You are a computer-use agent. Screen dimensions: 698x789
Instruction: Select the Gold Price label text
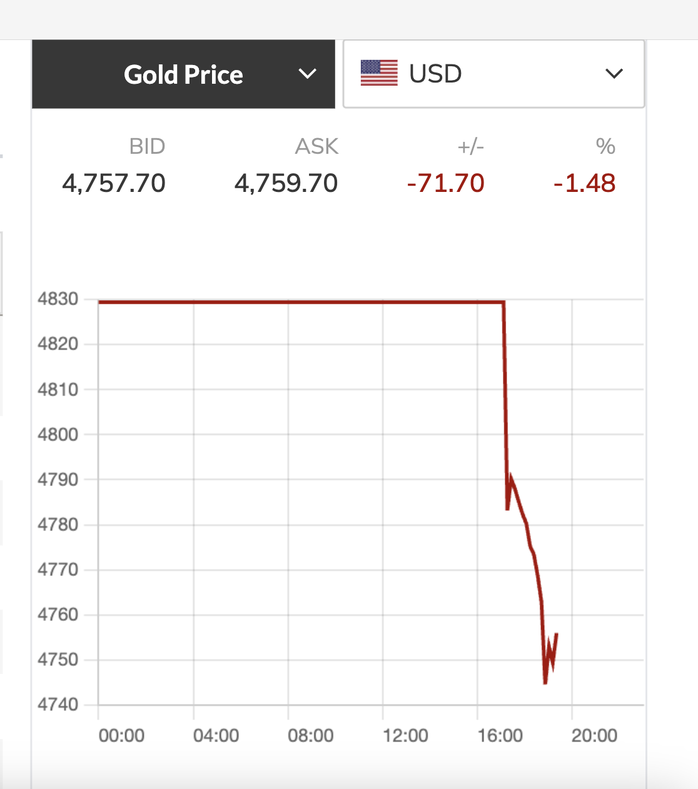183,74
